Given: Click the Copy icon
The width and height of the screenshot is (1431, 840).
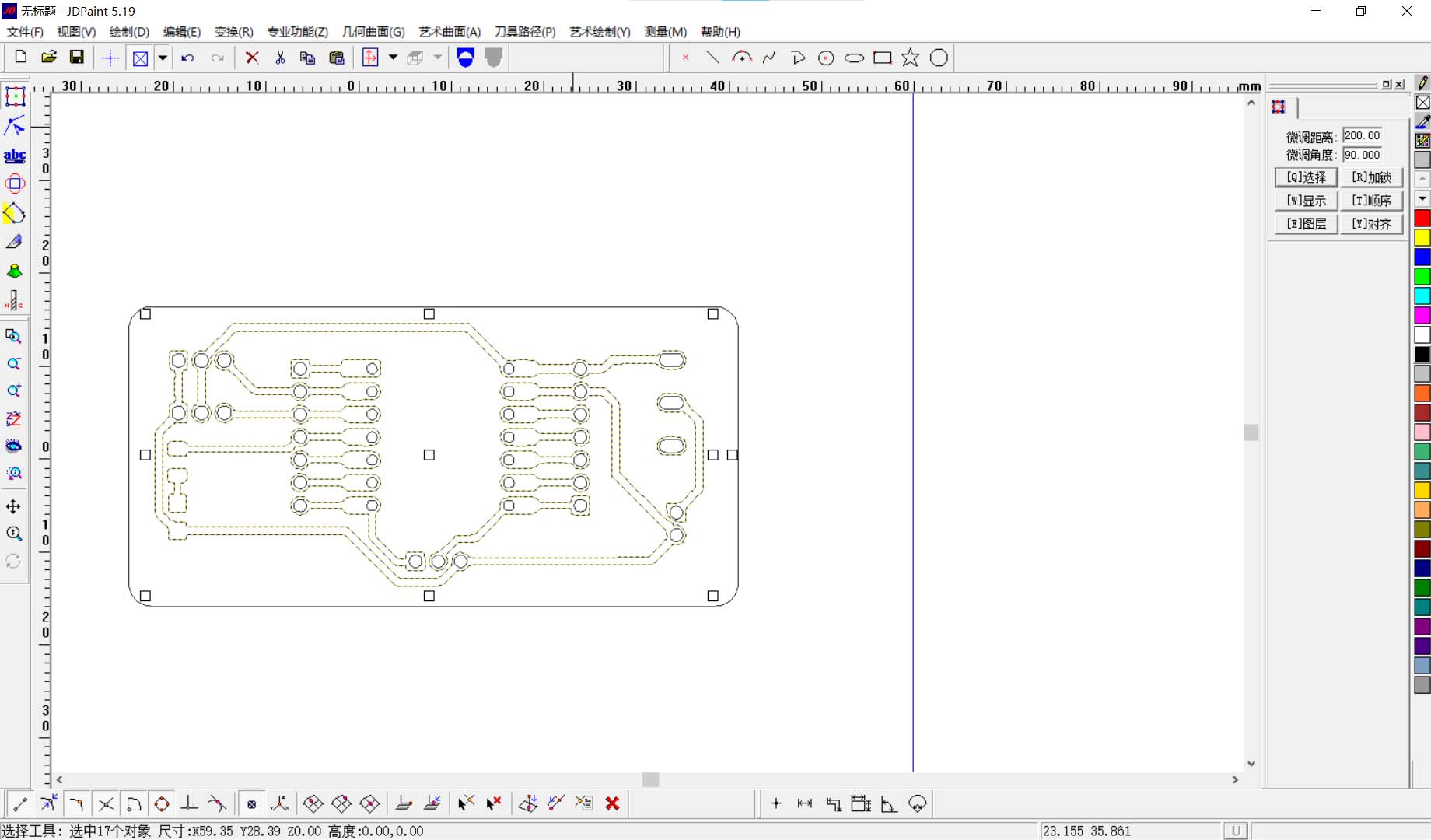Looking at the screenshot, I should pyautogui.click(x=308, y=58).
